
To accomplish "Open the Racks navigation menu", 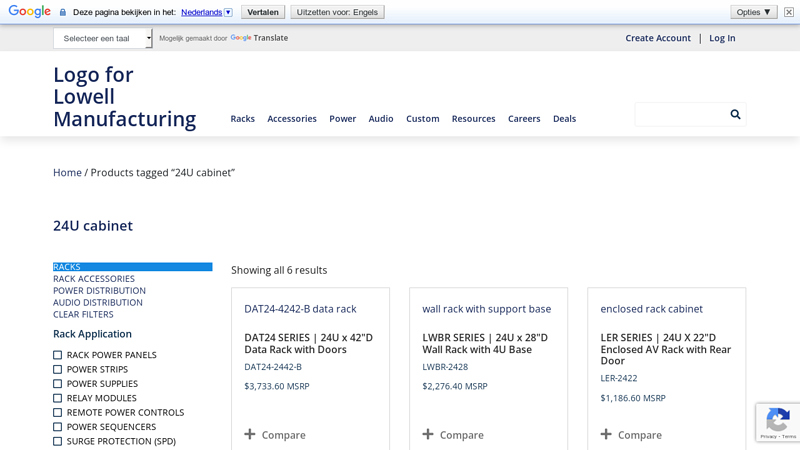I will (x=242, y=119).
